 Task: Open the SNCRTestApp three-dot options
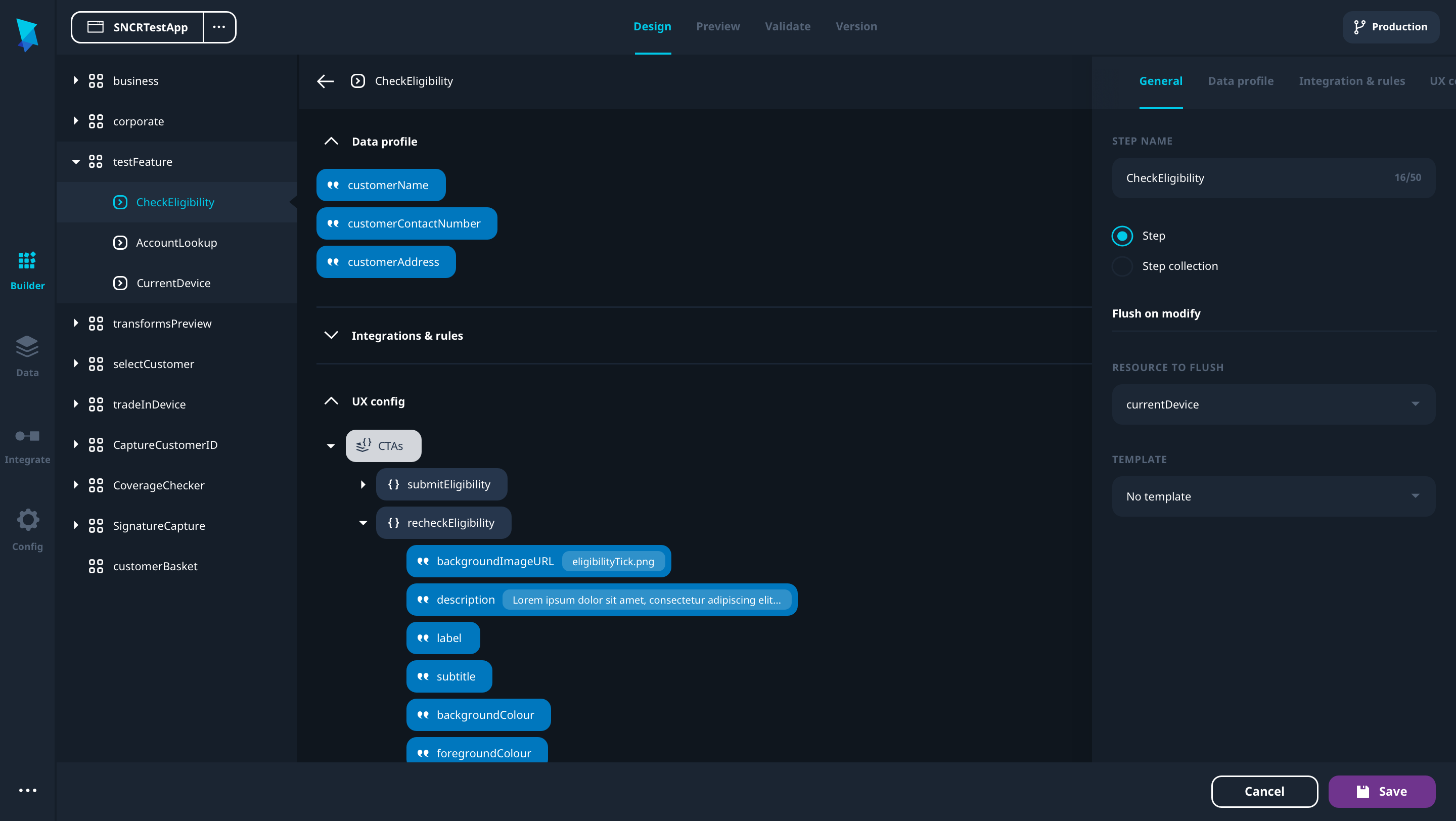tap(219, 27)
